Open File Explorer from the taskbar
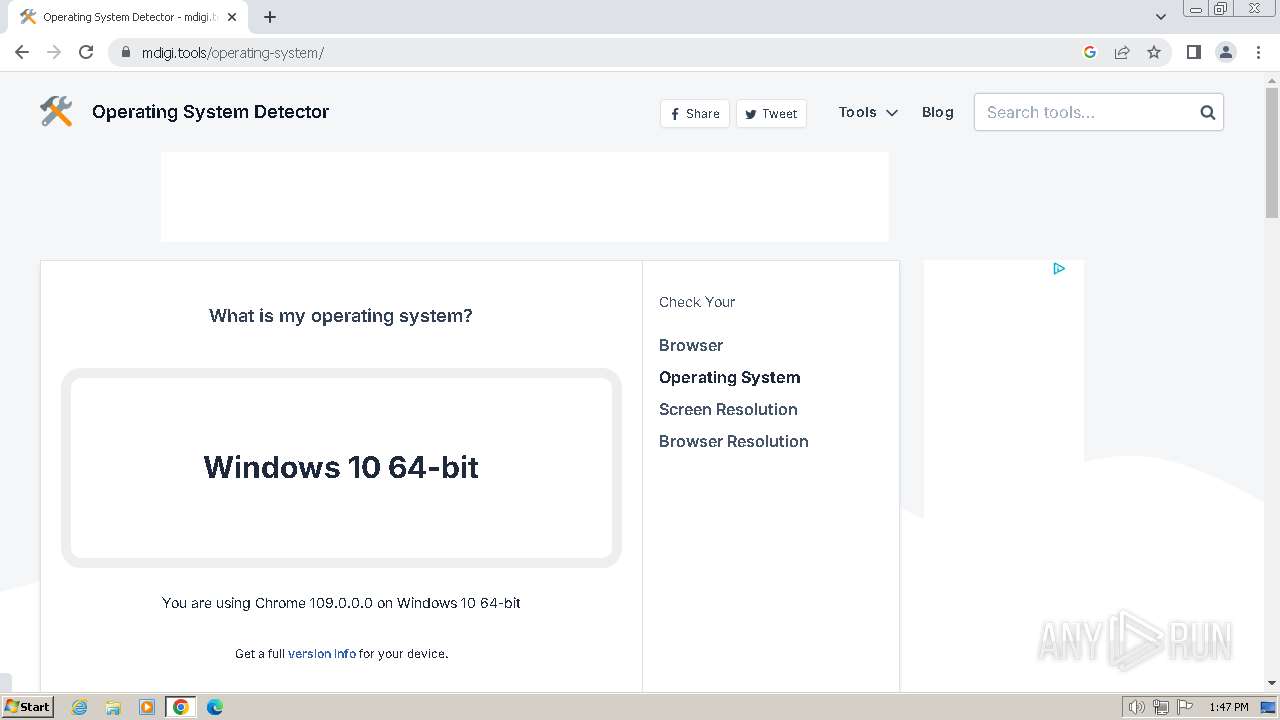 (113, 707)
